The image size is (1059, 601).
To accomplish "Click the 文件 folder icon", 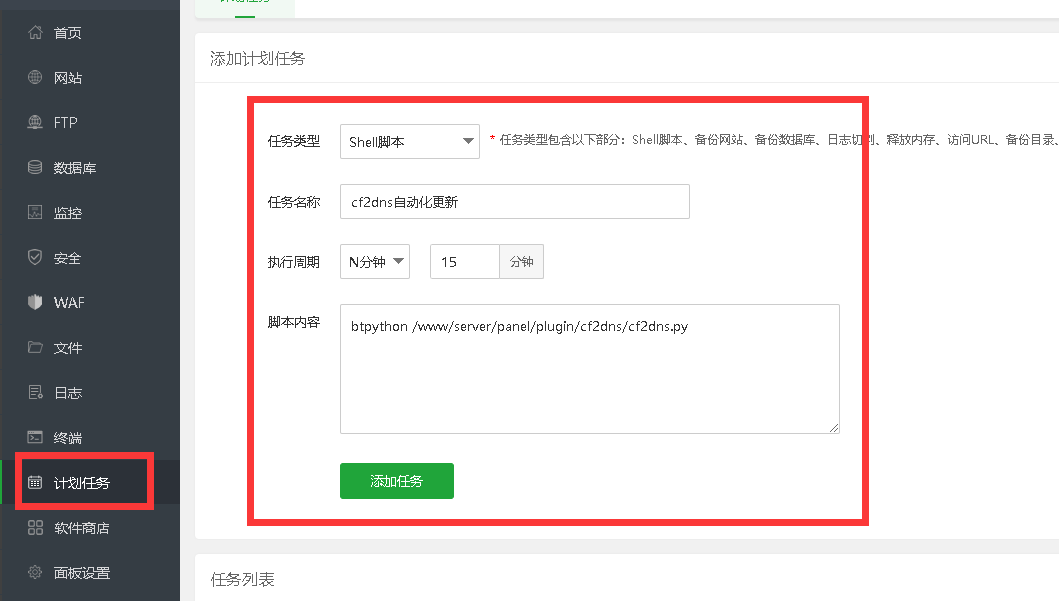I will (35, 348).
